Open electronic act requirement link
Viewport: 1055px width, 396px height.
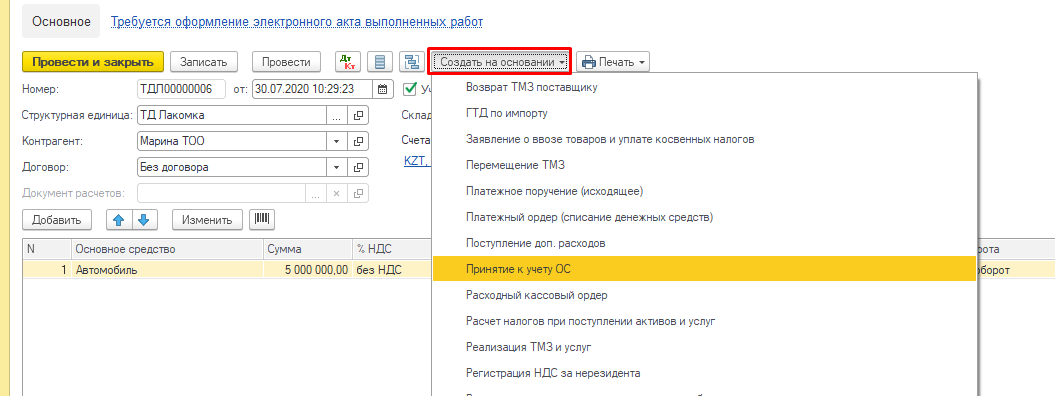[297, 22]
